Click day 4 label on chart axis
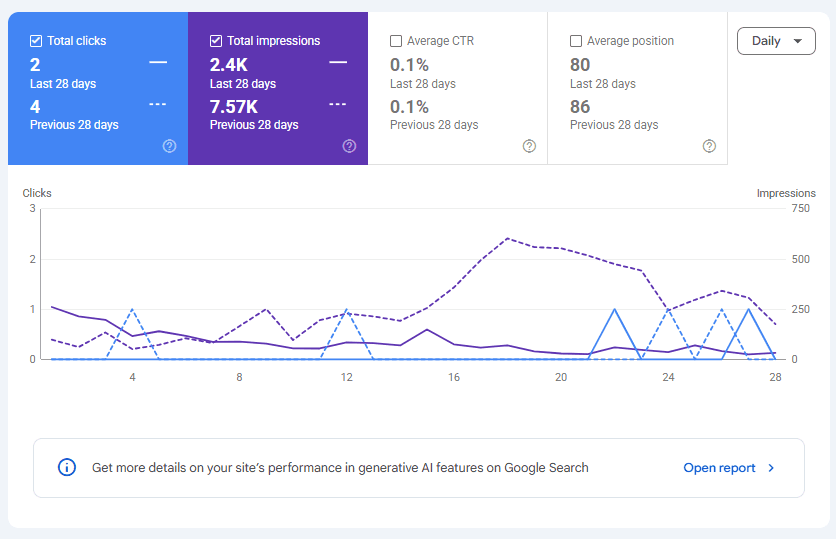Image resolution: width=836 pixels, height=539 pixels. coord(132,377)
